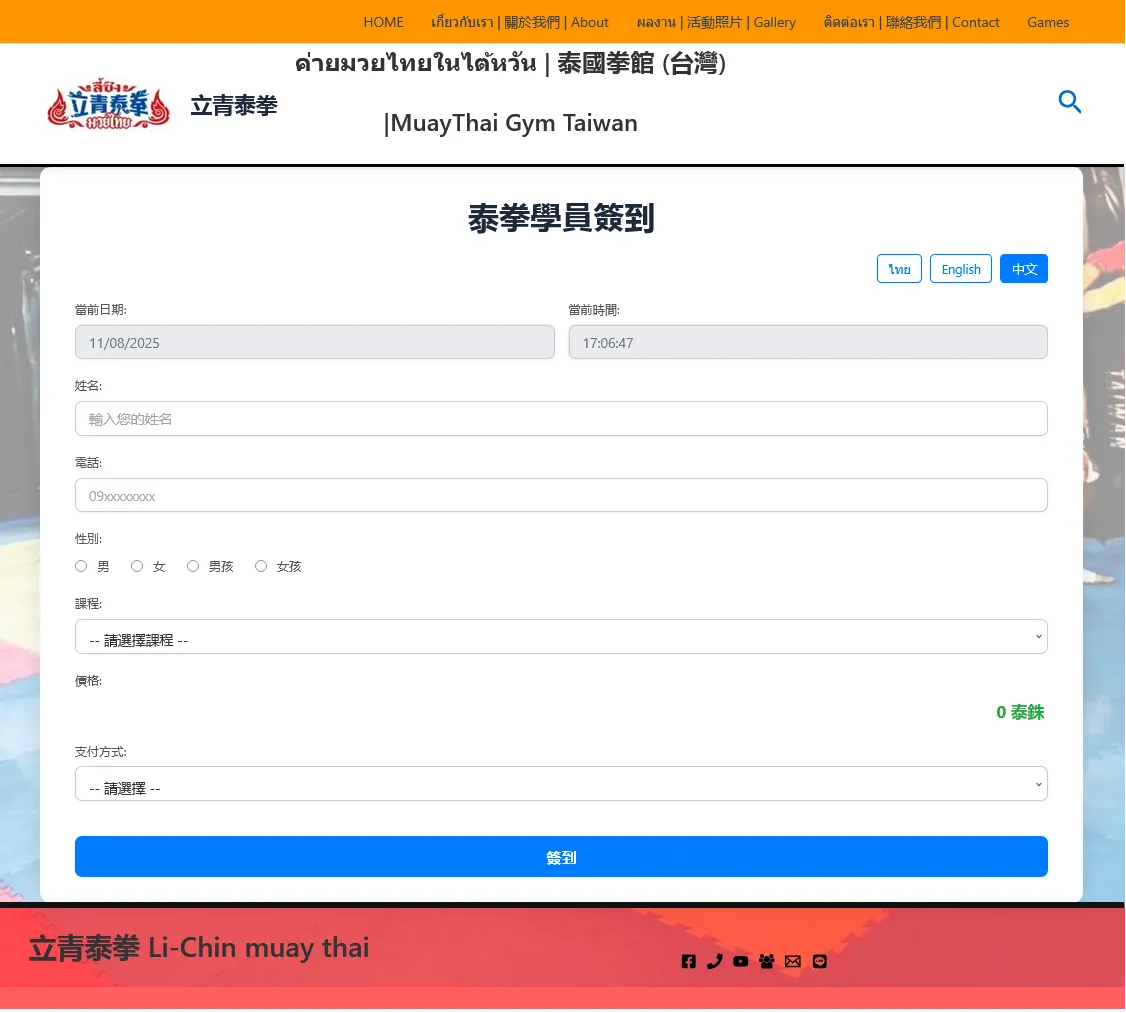Go to the Games menu item

1048,22
